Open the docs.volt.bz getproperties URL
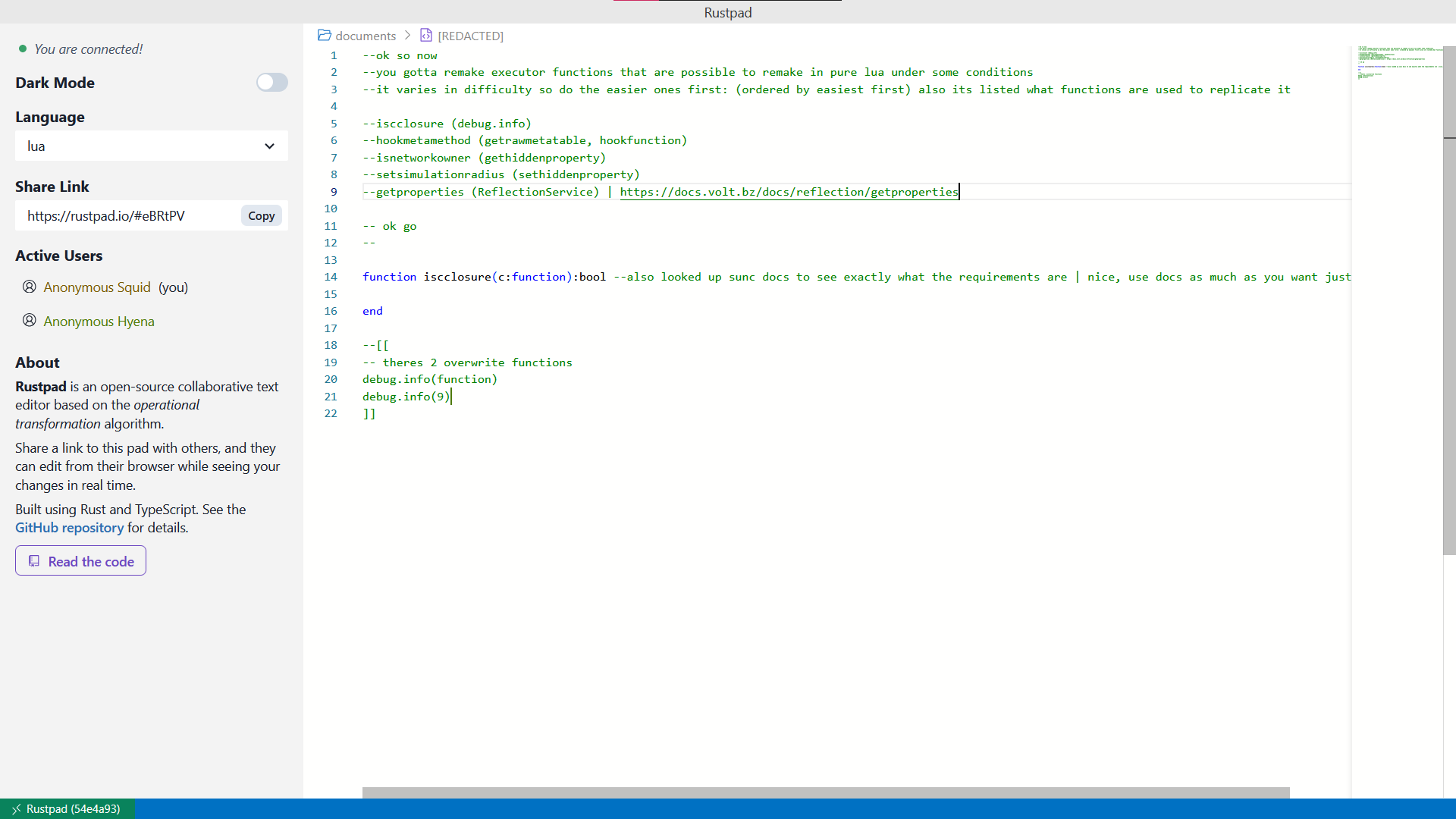 click(x=789, y=192)
